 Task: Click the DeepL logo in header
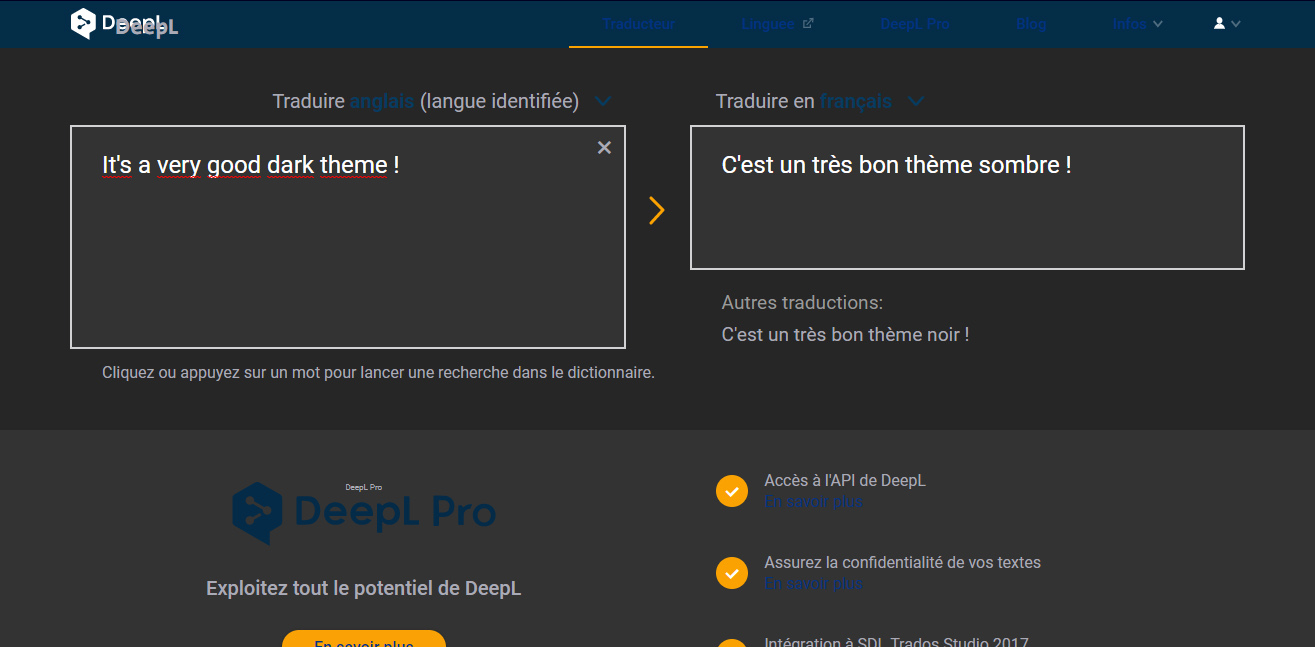(x=123, y=24)
